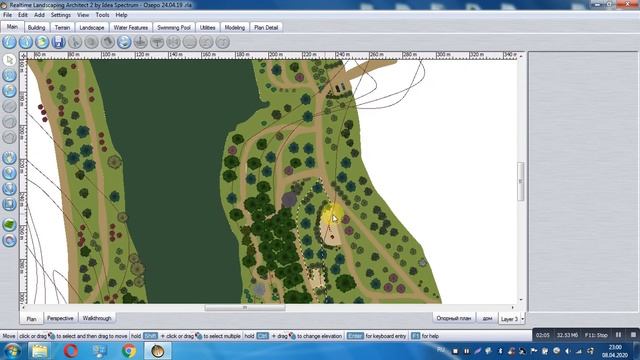640x360 pixels.
Task: Open the Add menu
Action: 39,15
